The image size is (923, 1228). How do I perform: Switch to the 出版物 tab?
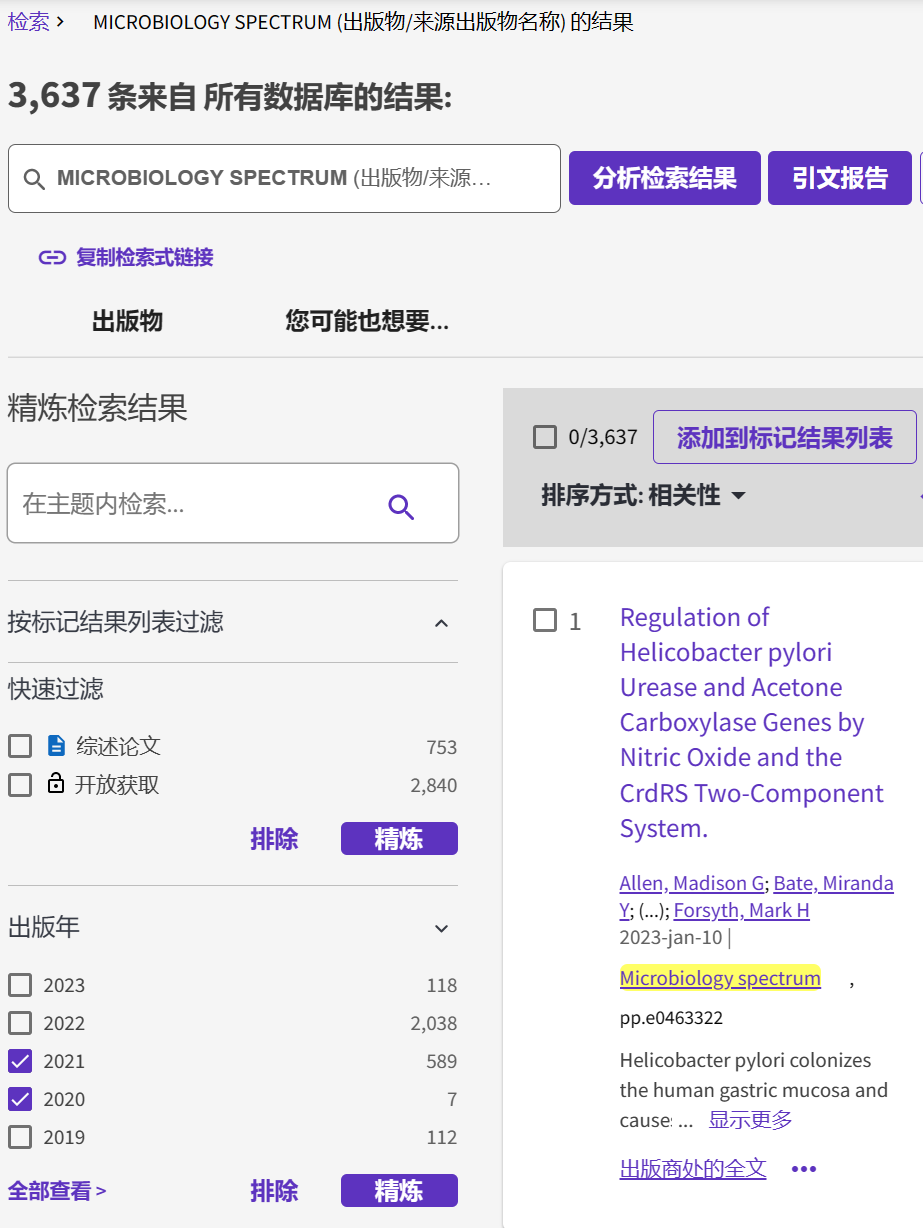point(126,321)
